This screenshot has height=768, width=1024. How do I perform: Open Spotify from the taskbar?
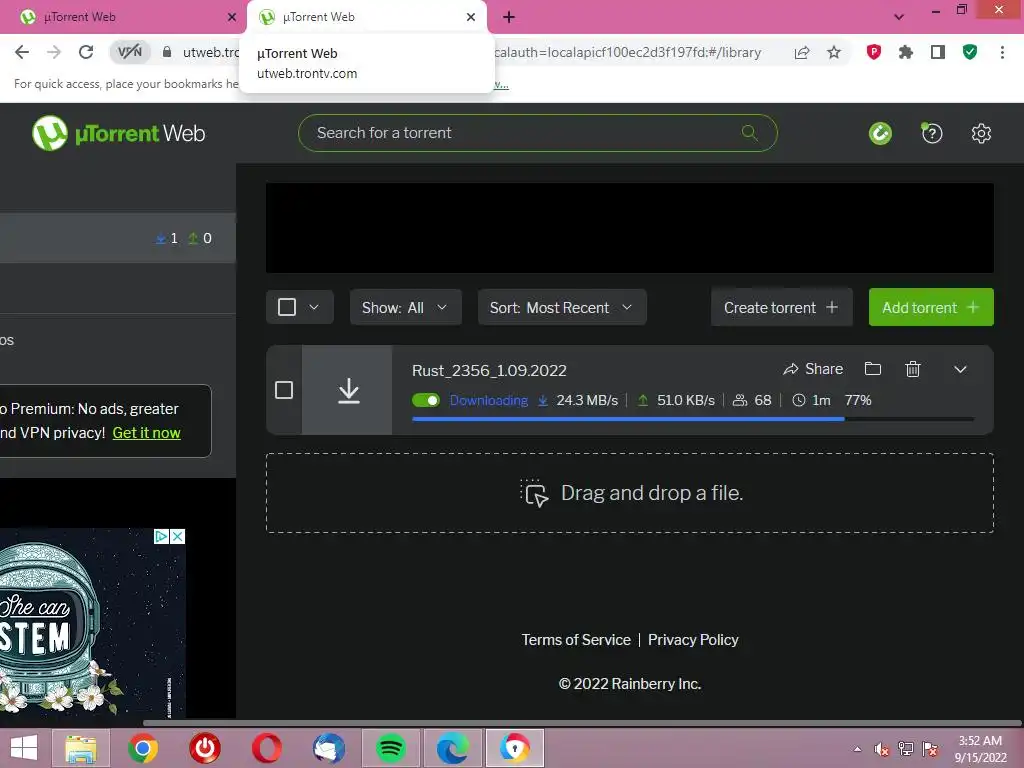click(391, 748)
